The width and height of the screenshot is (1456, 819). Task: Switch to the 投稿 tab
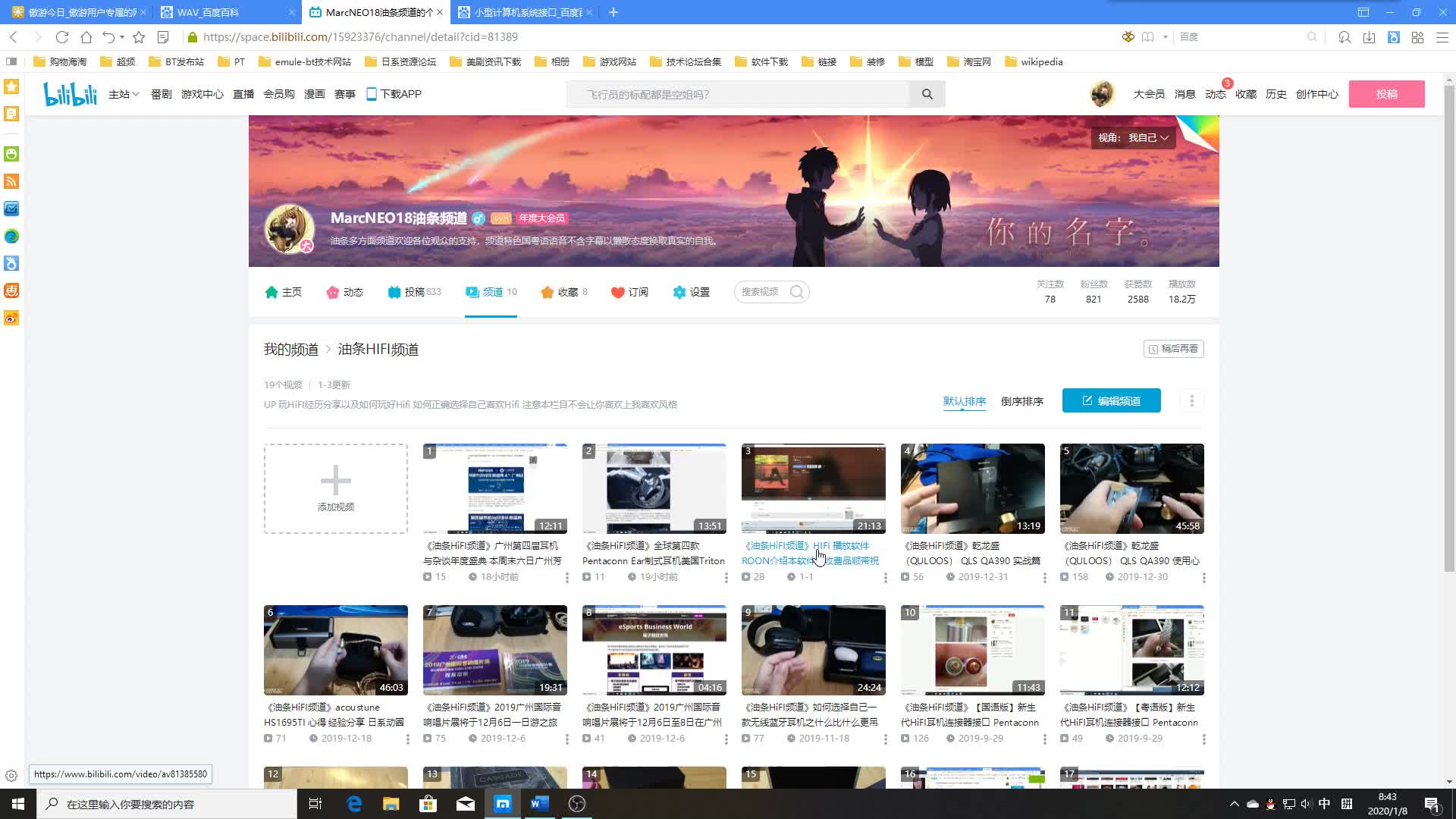coord(414,292)
